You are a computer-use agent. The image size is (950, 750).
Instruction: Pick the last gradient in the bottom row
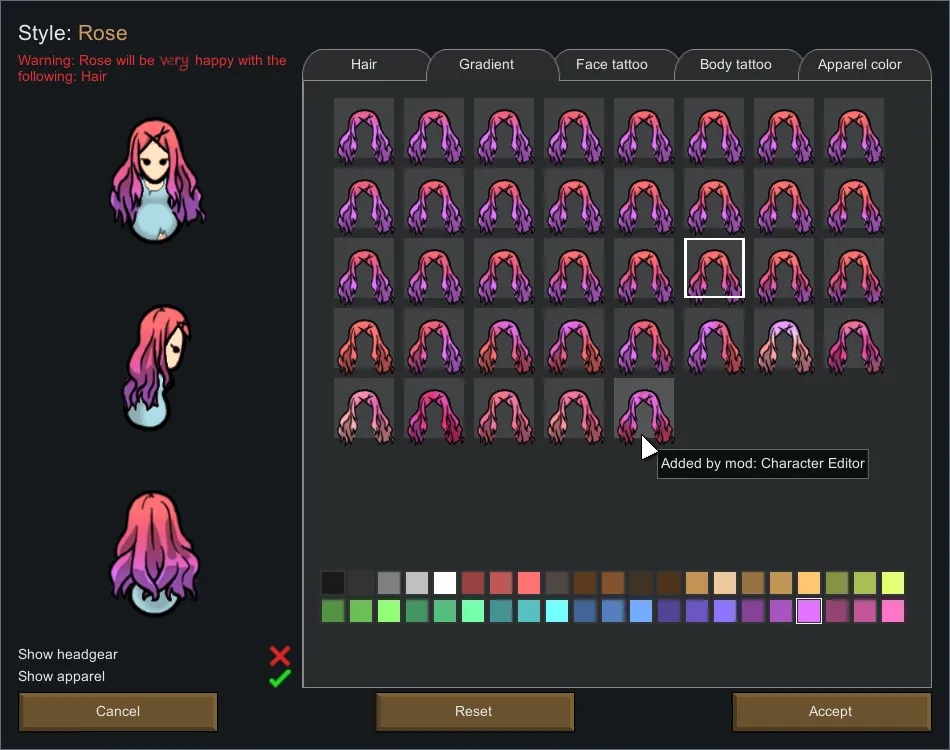tap(644, 408)
